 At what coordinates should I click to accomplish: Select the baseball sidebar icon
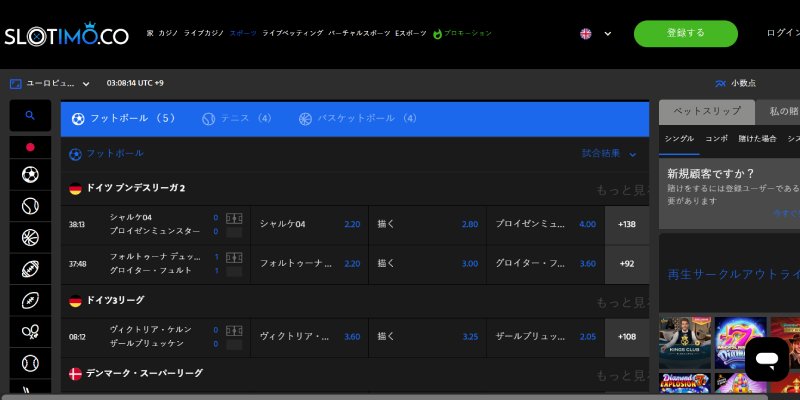coord(30,363)
